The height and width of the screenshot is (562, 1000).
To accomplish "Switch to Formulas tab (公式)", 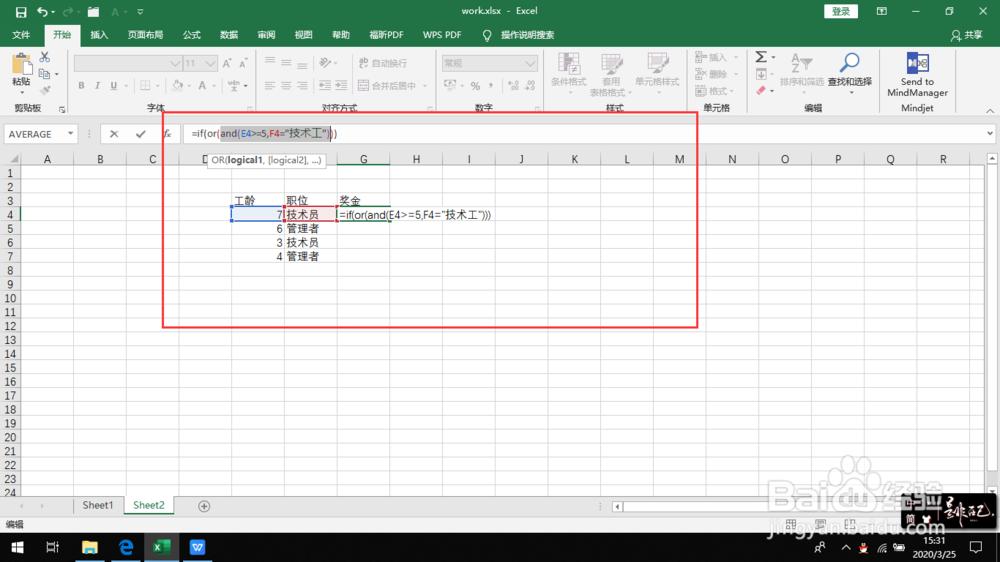I will coord(191,35).
